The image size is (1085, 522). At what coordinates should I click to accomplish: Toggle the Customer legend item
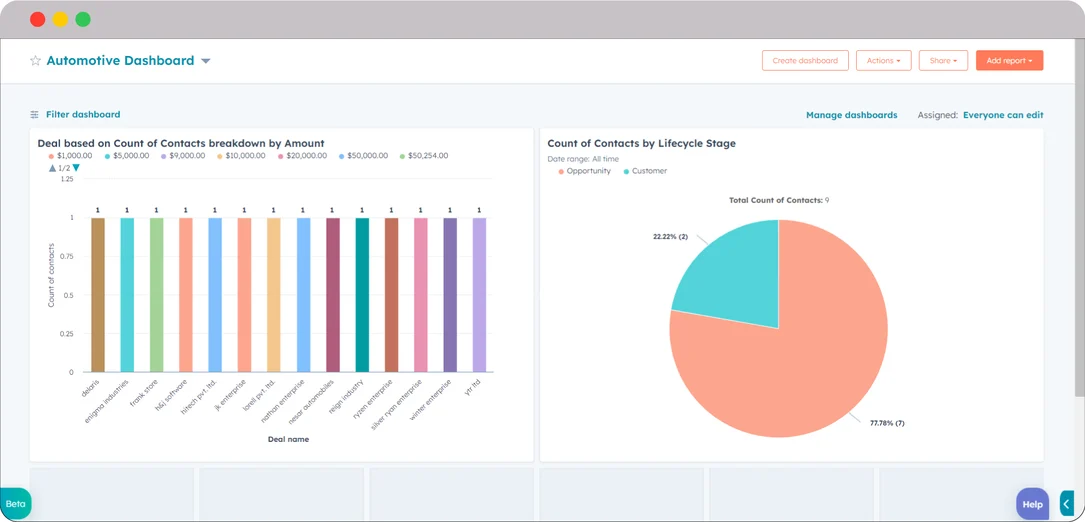[645, 171]
